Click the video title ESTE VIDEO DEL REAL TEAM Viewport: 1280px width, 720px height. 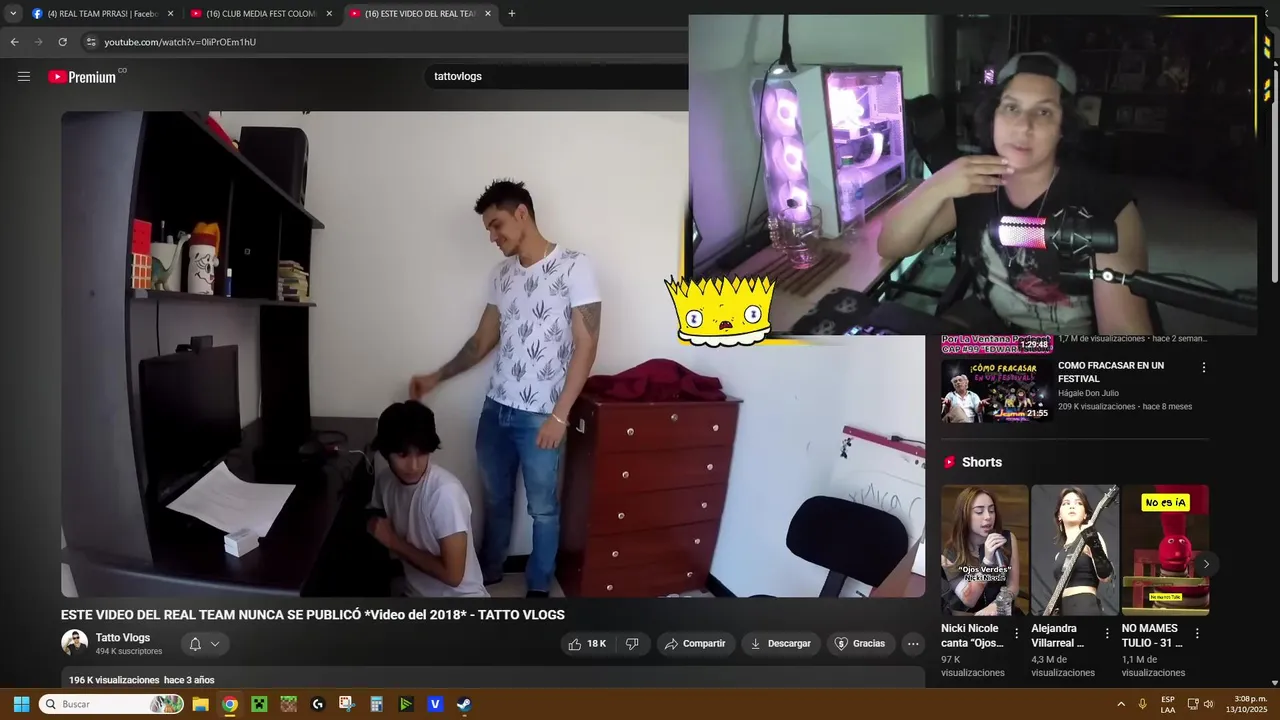point(313,615)
